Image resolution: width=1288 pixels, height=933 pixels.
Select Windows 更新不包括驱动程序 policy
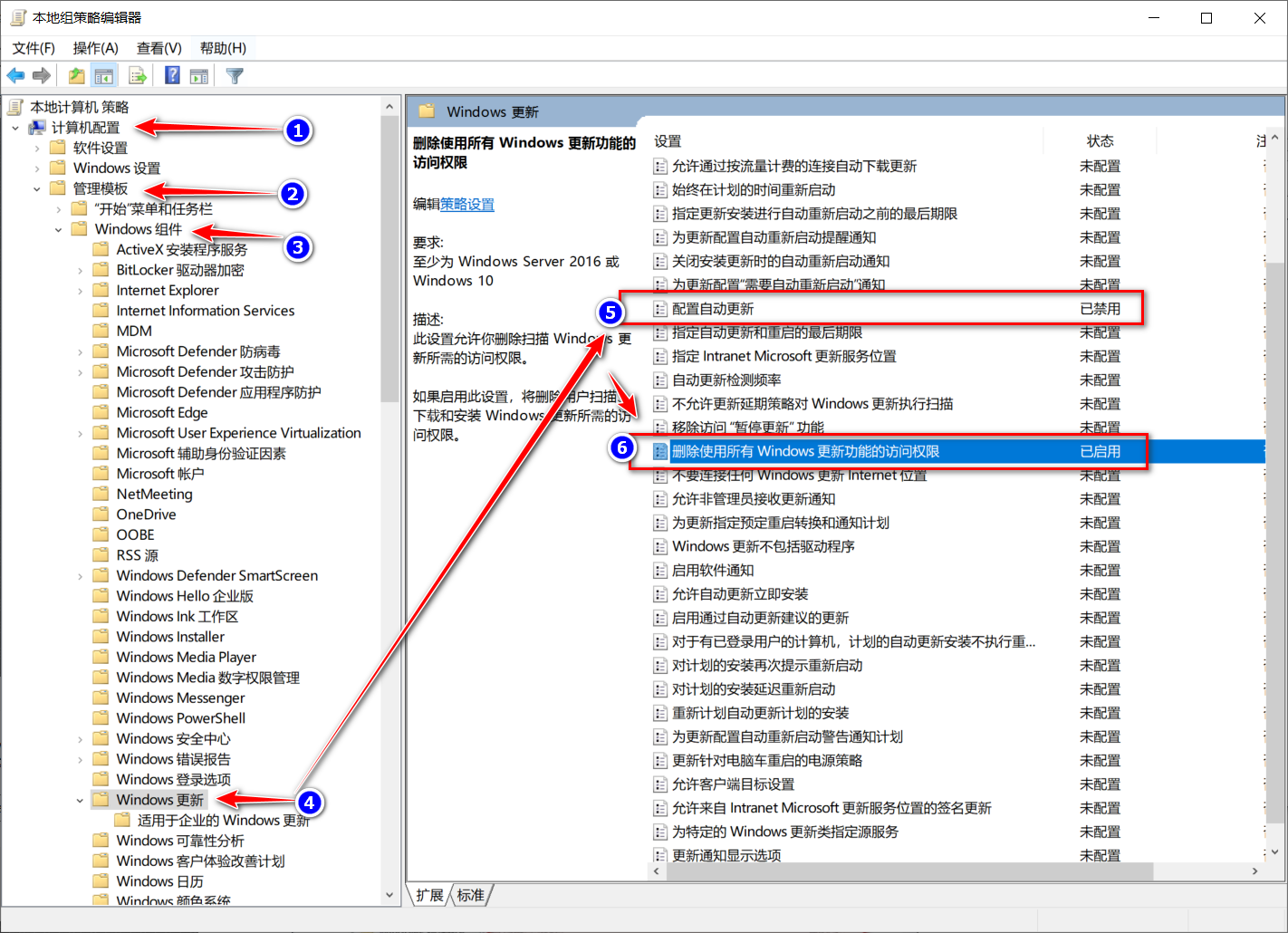[764, 546]
